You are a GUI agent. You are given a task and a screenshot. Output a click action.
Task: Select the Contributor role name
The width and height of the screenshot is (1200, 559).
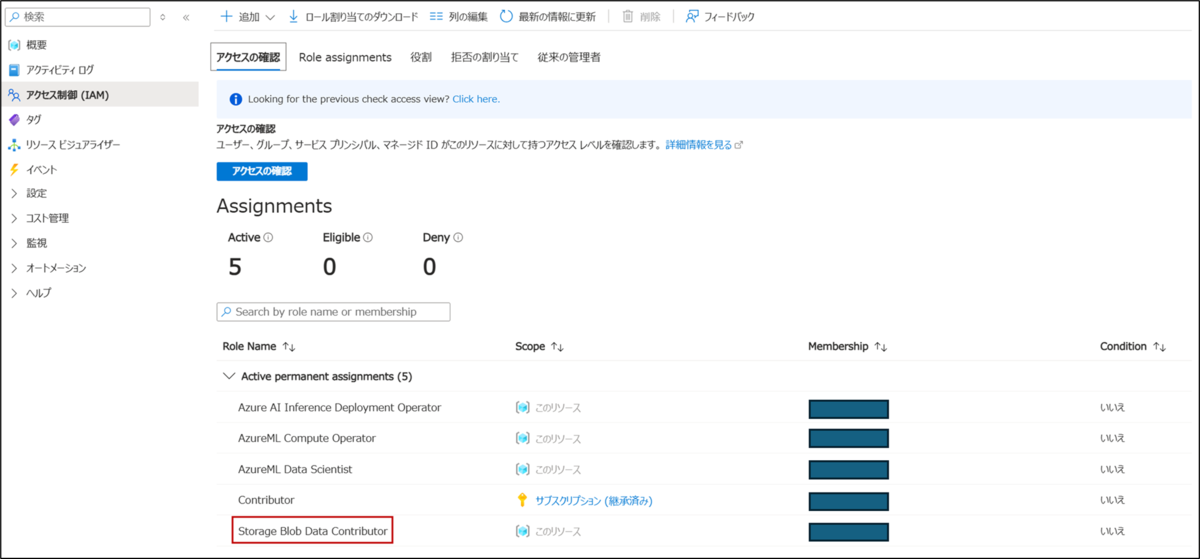[x=266, y=500]
